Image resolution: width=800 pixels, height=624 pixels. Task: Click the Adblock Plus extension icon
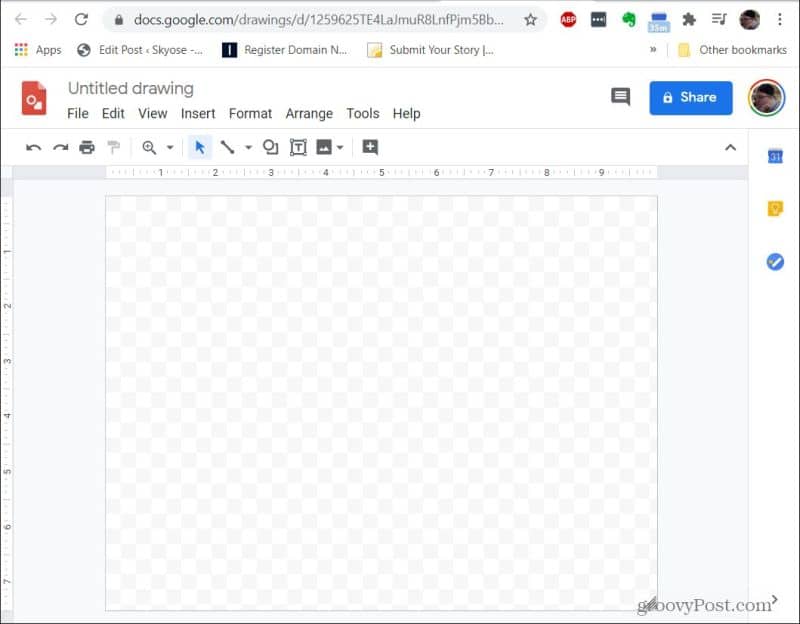(568, 20)
